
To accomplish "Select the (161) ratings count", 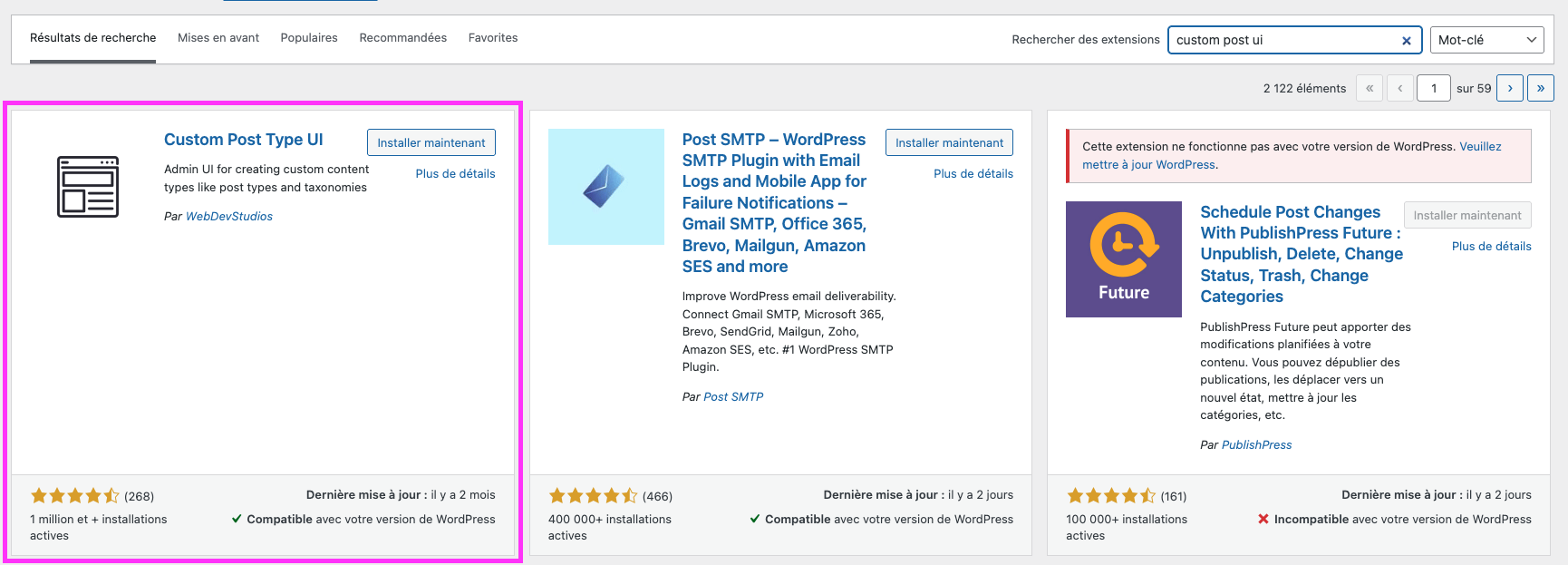I will (1174, 496).
